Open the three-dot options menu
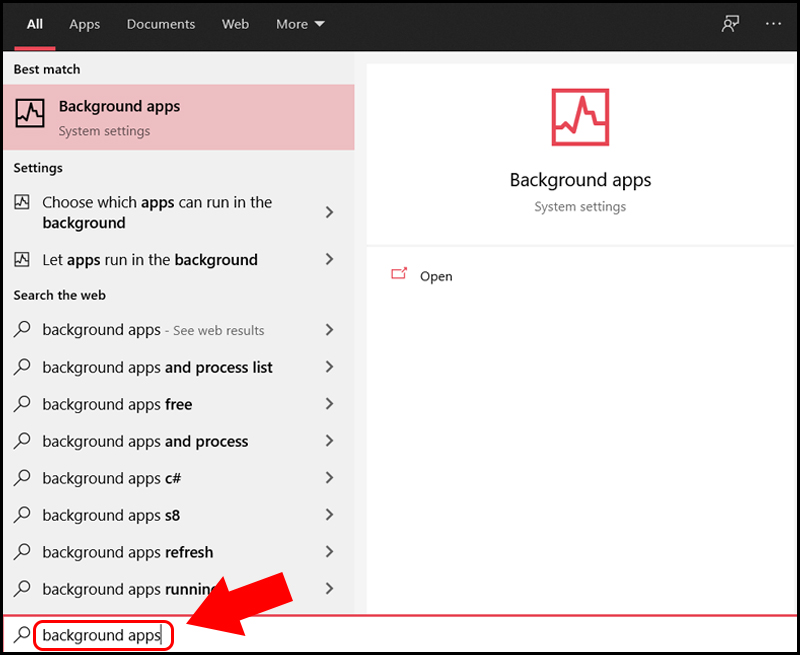 tap(773, 24)
